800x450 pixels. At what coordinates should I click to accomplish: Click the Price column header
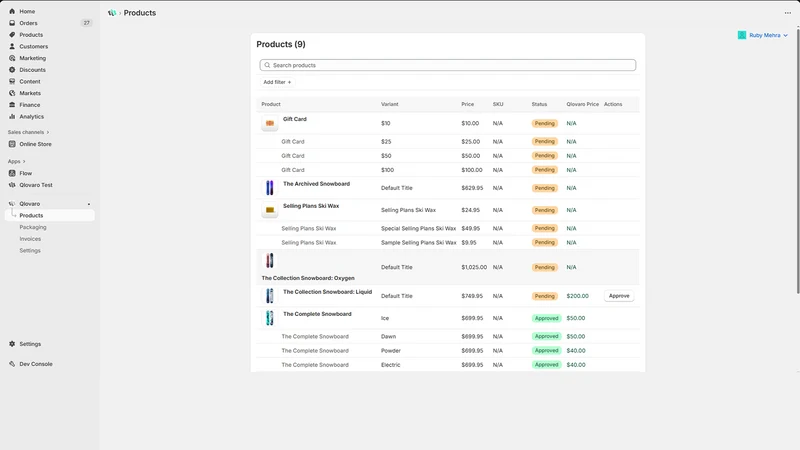click(467, 104)
